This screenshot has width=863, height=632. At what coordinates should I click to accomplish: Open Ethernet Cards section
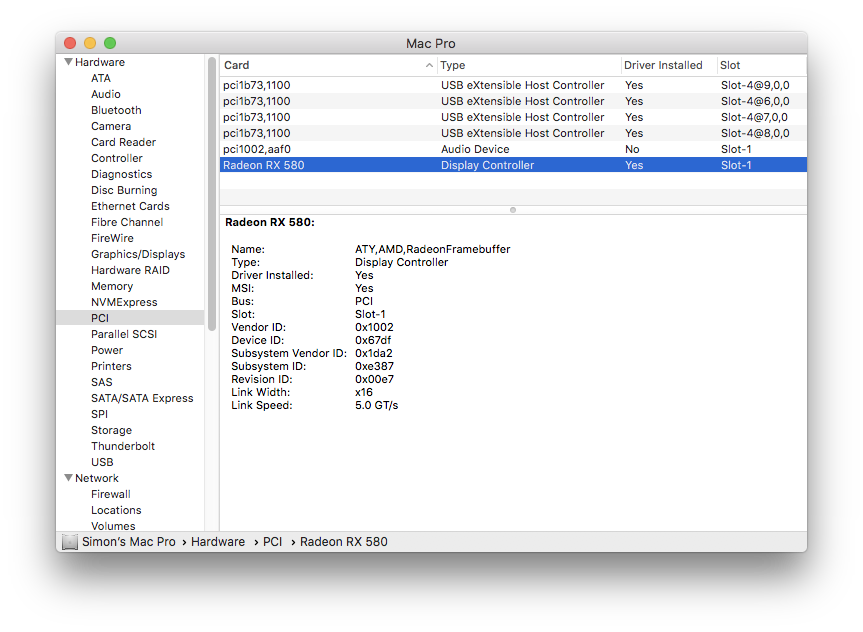[x=130, y=206]
